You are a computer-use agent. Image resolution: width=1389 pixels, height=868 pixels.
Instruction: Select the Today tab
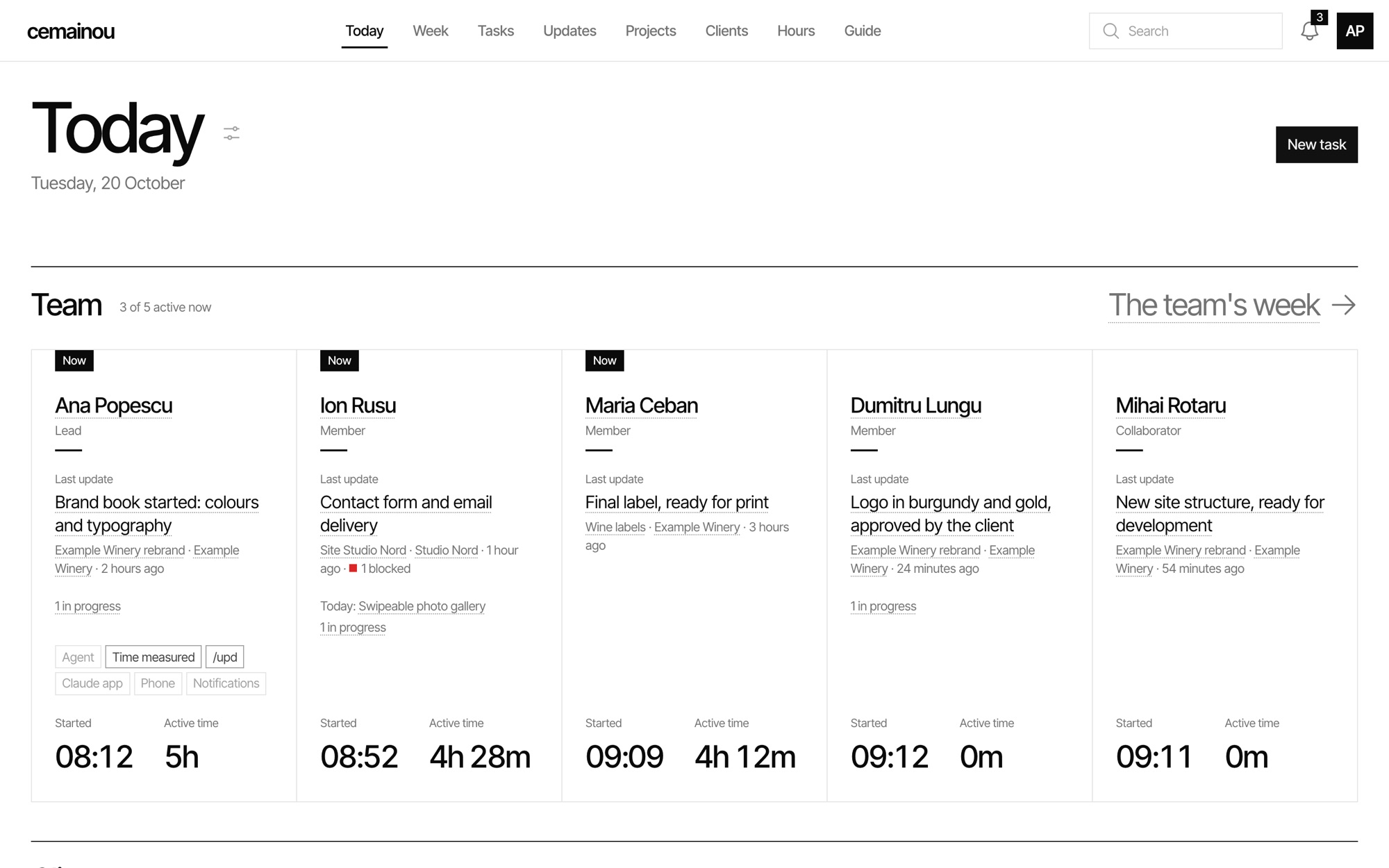click(365, 31)
